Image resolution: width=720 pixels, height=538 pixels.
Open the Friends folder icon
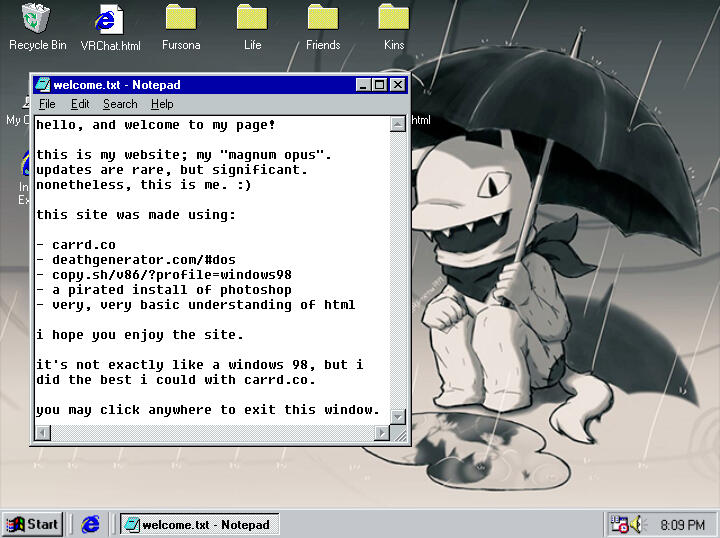click(323, 19)
